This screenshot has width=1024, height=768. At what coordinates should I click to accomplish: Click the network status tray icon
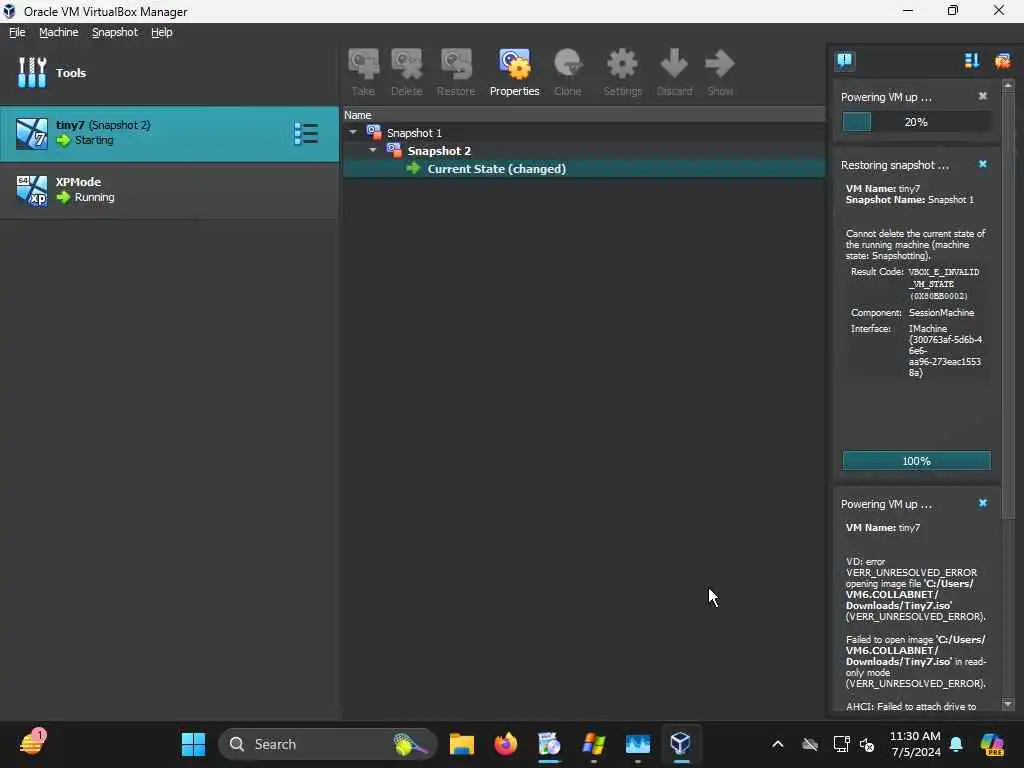click(x=841, y=744)
